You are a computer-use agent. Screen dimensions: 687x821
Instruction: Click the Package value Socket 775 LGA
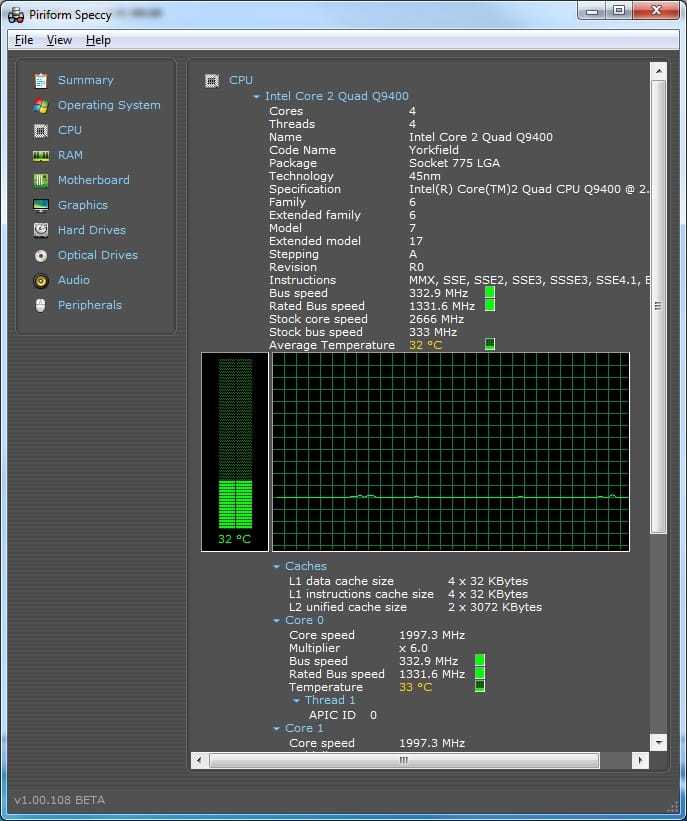454,163
